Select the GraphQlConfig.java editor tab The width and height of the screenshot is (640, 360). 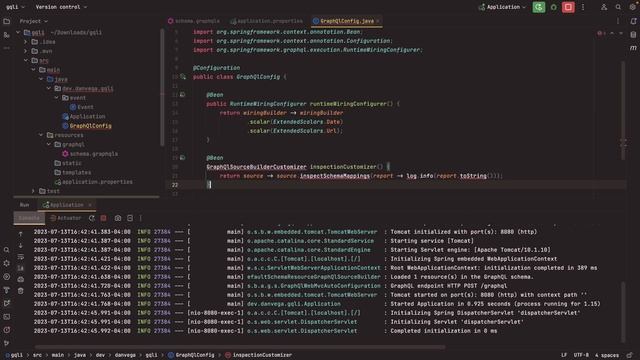347,21
